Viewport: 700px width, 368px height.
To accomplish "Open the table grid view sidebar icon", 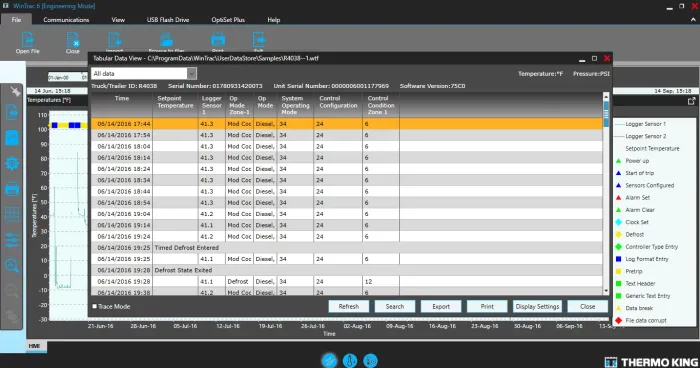I will 12,214.
